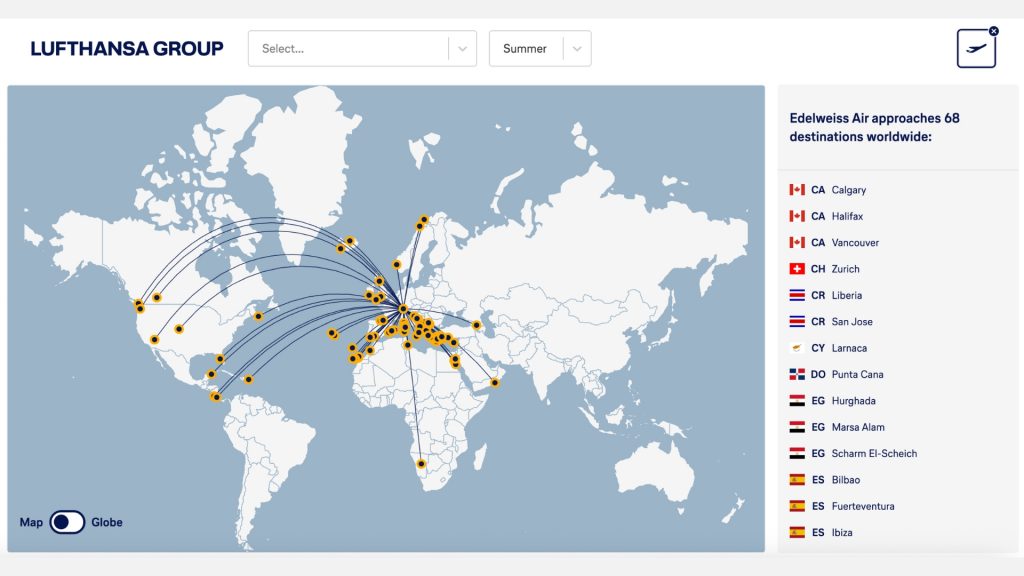Click the Spain flag beside Ibiza
Viewport: 1024px width, 576px height.
[797, 532]
